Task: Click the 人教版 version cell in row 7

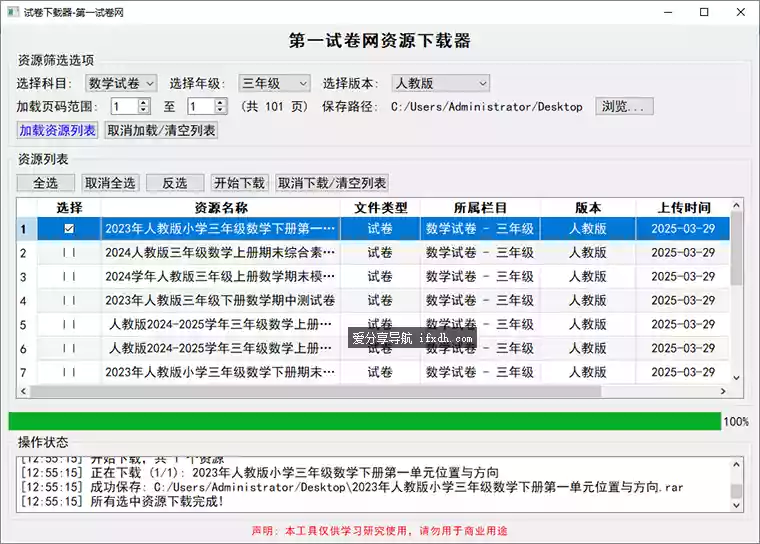Action: [588, 372]
